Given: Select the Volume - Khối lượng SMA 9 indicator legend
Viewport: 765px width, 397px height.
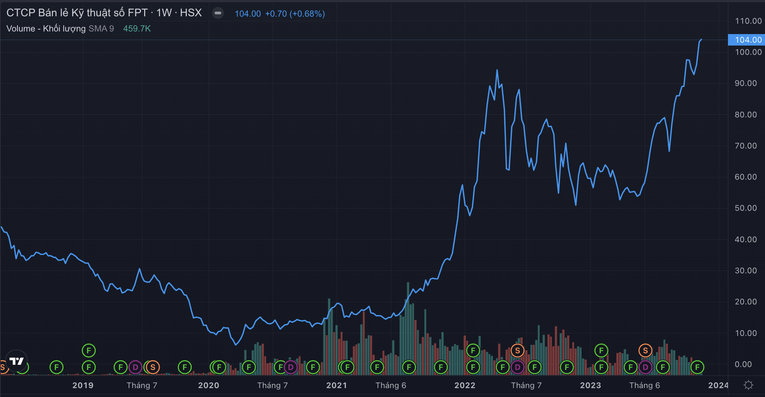Looking at the screenshot, I should 60,29.
